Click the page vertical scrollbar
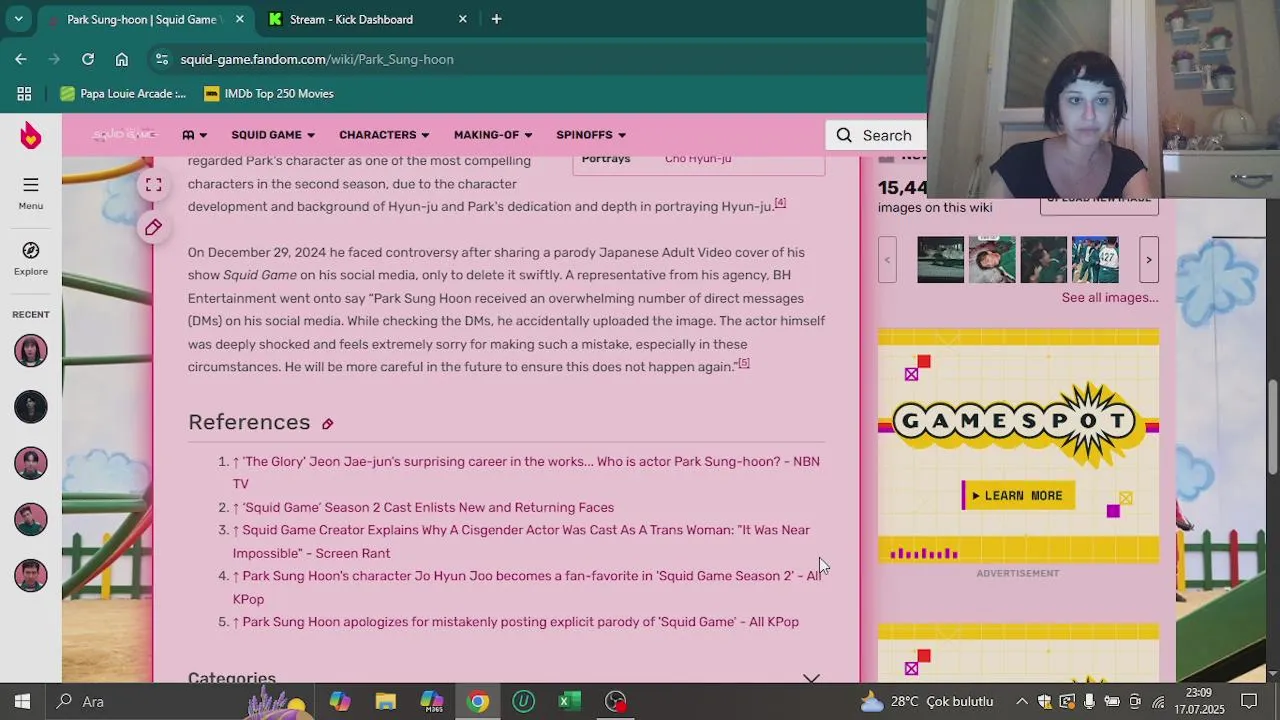This screenshot has width=1280, height=720. point(1272,425)
